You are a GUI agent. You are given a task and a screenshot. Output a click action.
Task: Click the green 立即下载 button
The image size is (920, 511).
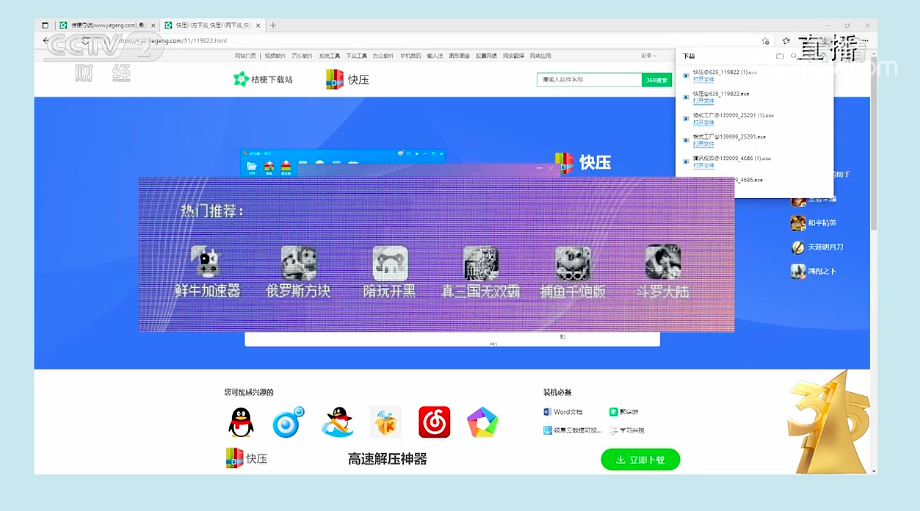pos(640,460)
